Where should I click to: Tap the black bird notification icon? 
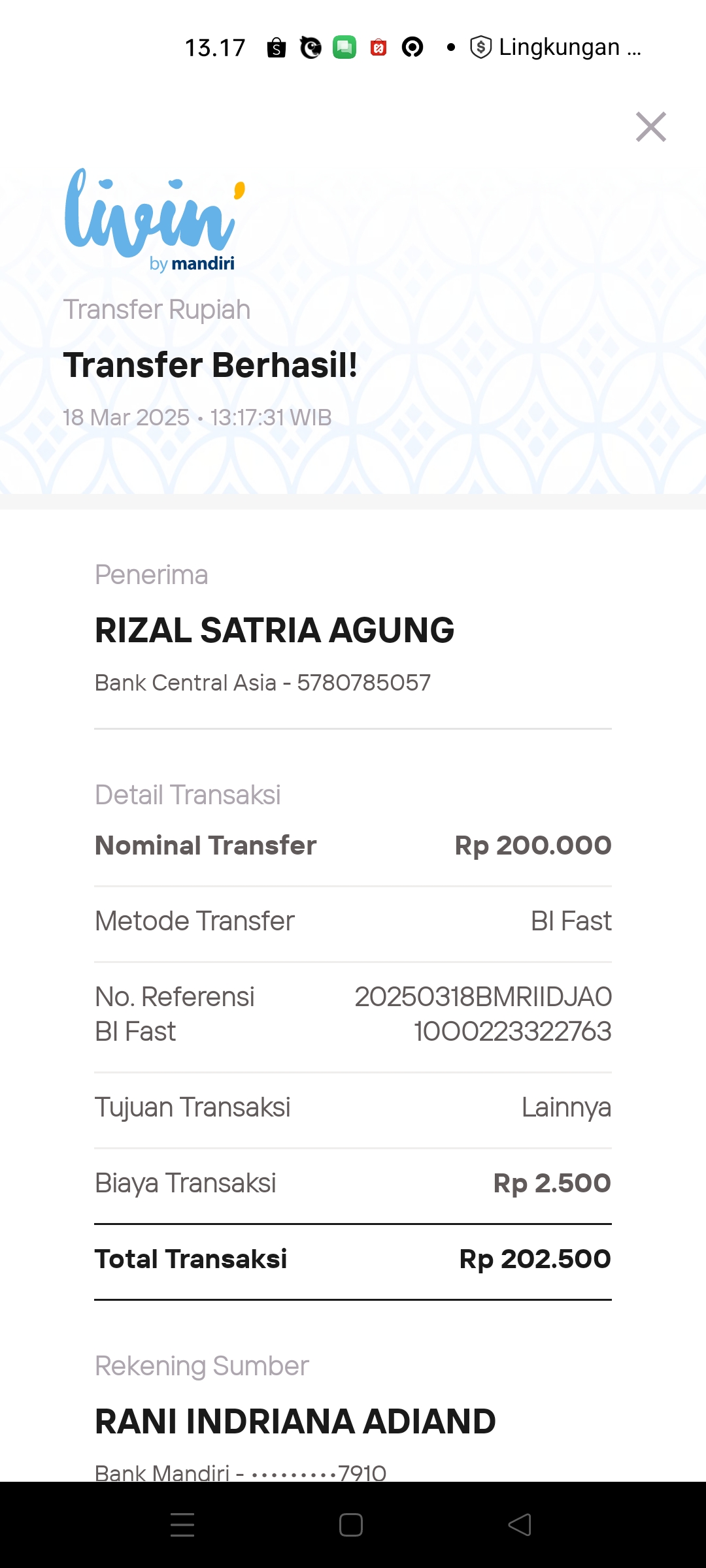pos(311,48)
